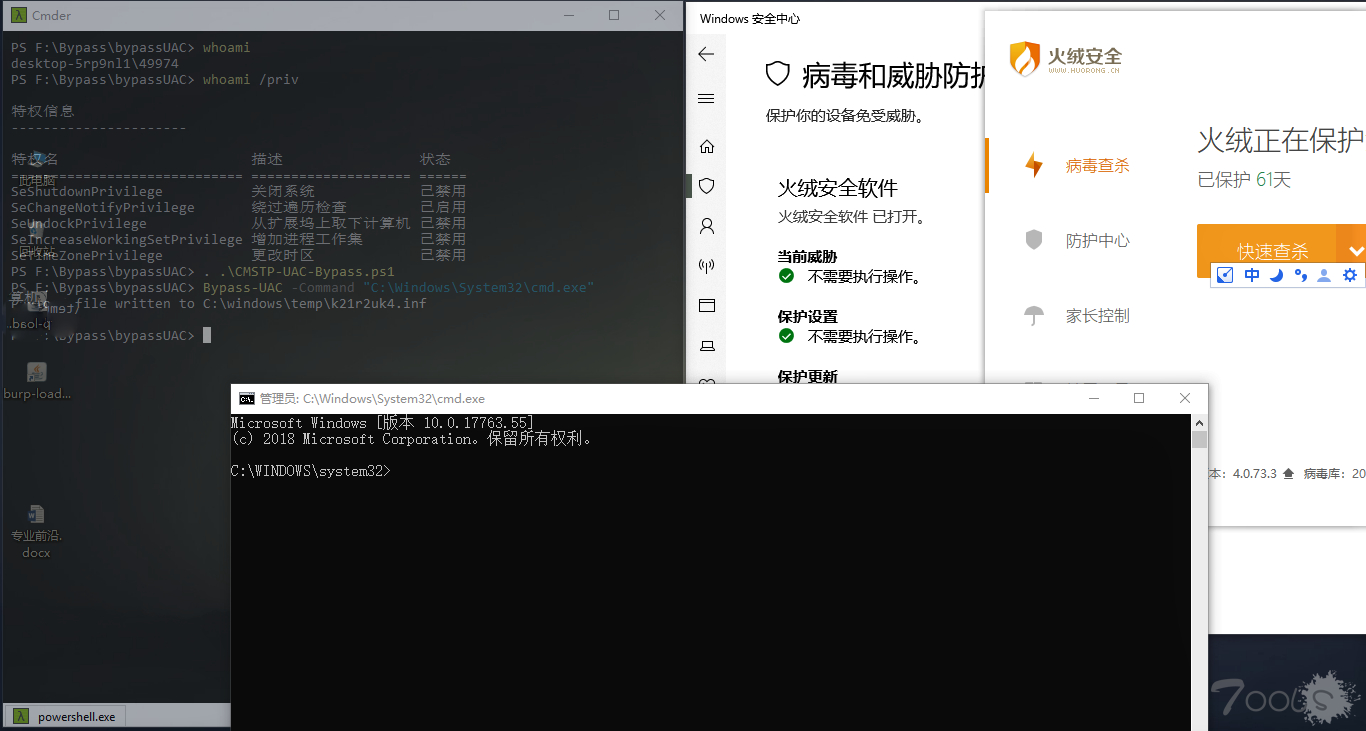1366x731 pixels.
Task: Maximize the Cmder window
Action: [614, 15]
